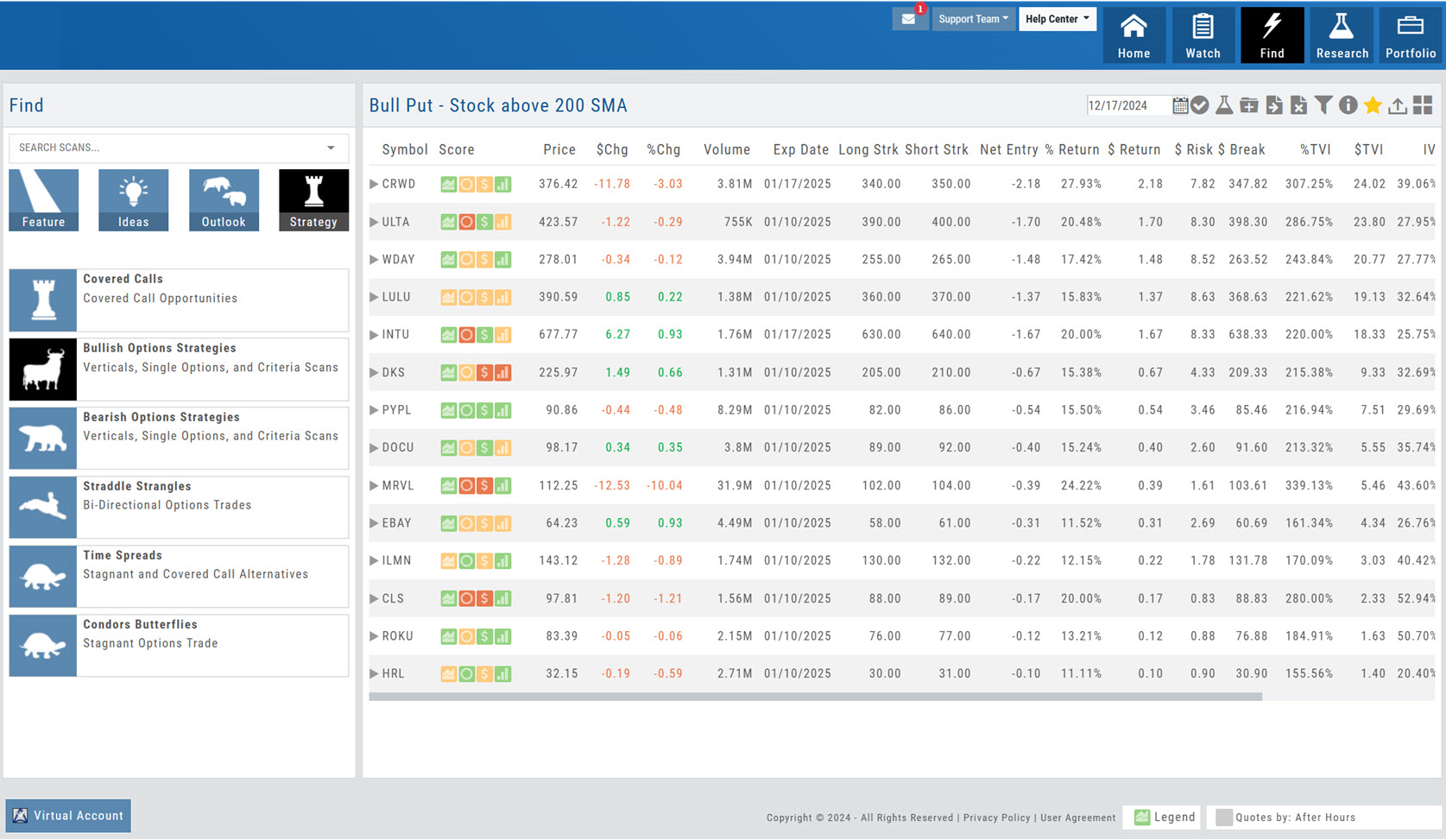
Task: Expand the ULTA row
Action: (374, 222)
